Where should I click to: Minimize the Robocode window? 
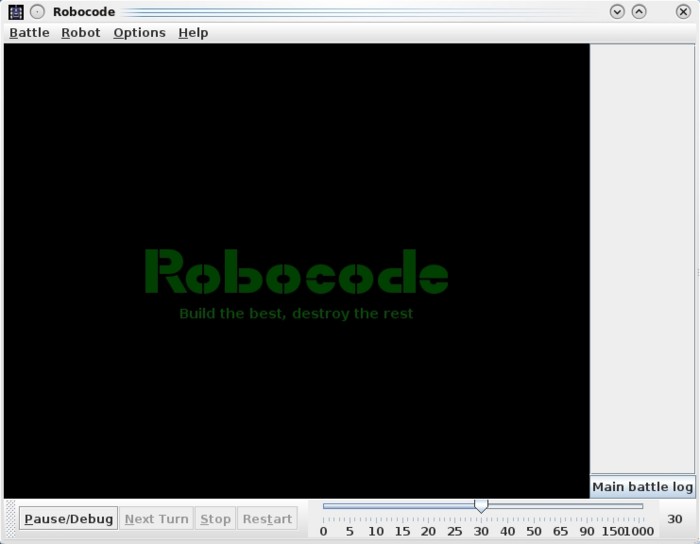click(x=617, y=12)
